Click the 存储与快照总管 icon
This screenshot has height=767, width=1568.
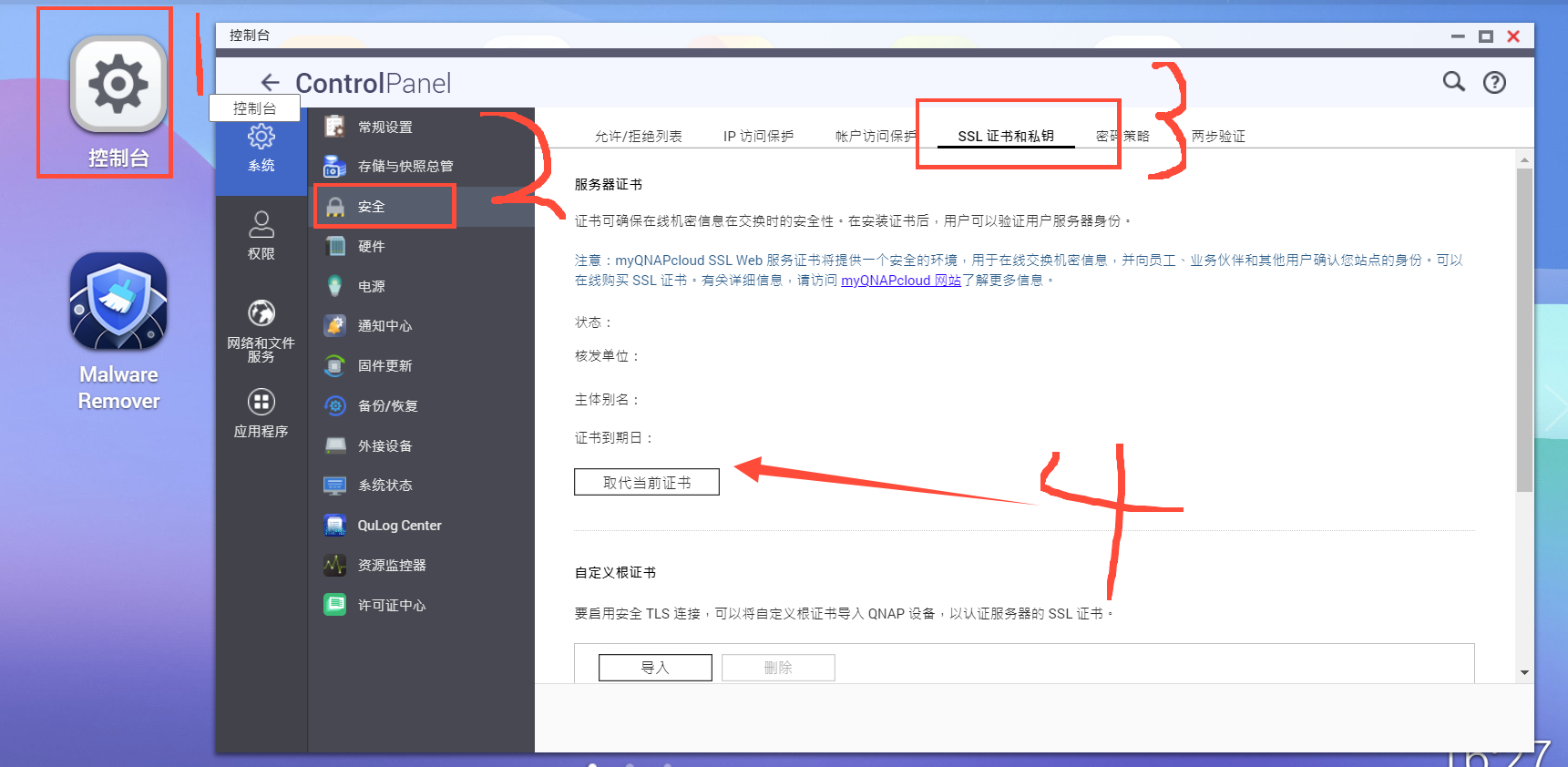point(335,166)
